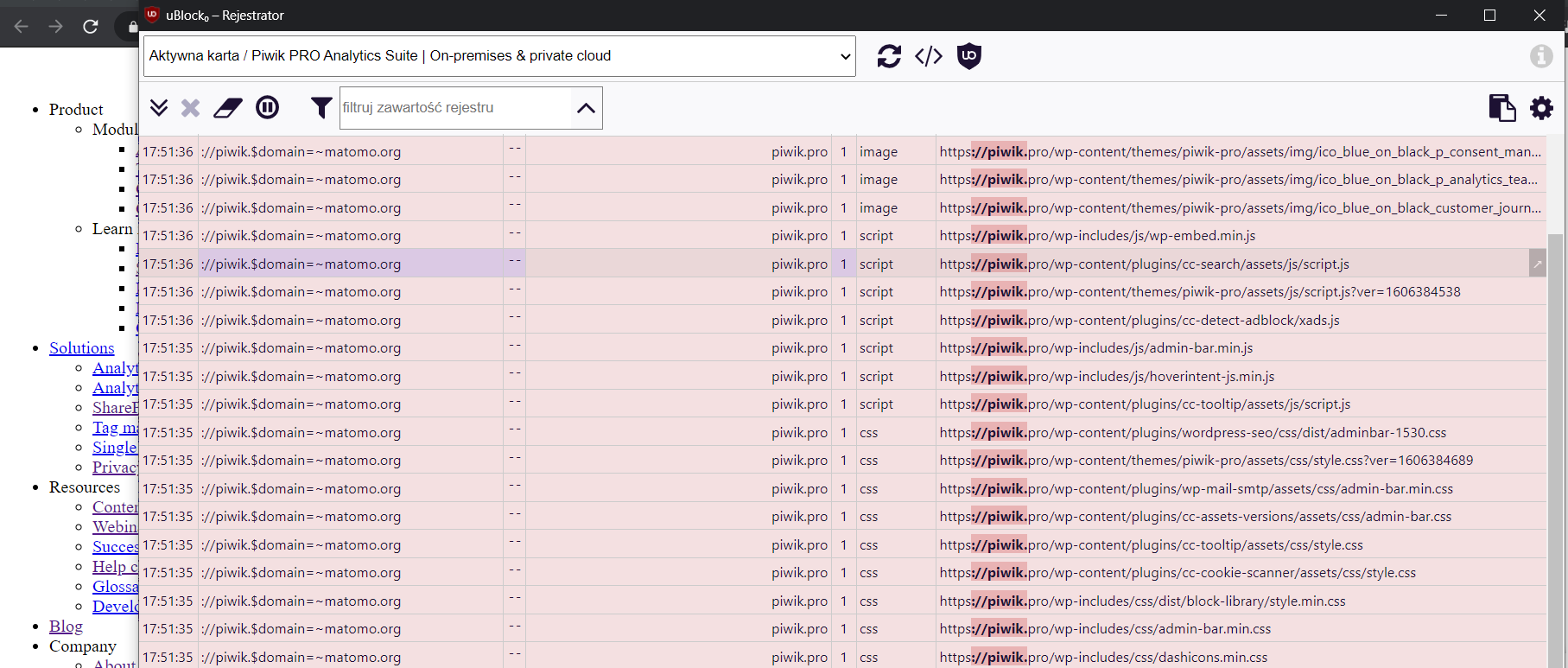Select the wp-mail-smtp admin-bar.min.css URL

[1197, 488]
